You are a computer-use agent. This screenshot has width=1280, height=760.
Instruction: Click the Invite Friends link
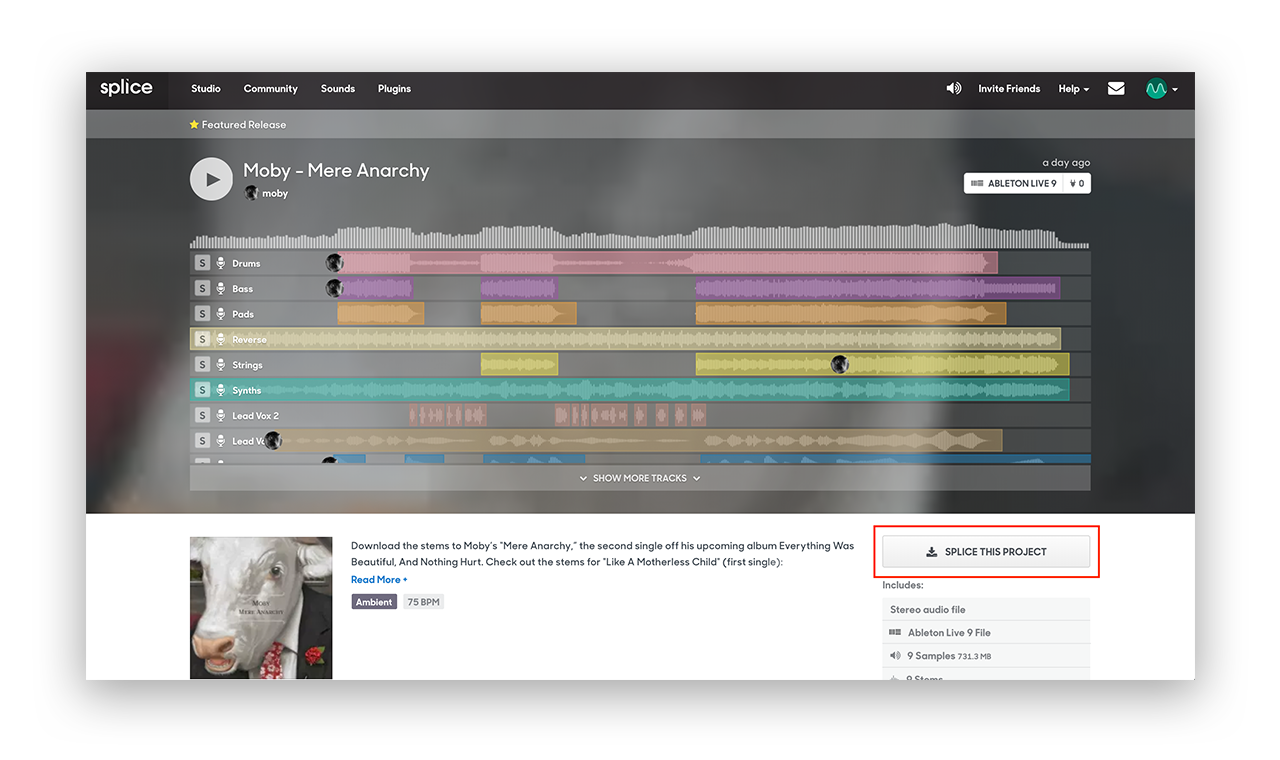pos(1009,88)
